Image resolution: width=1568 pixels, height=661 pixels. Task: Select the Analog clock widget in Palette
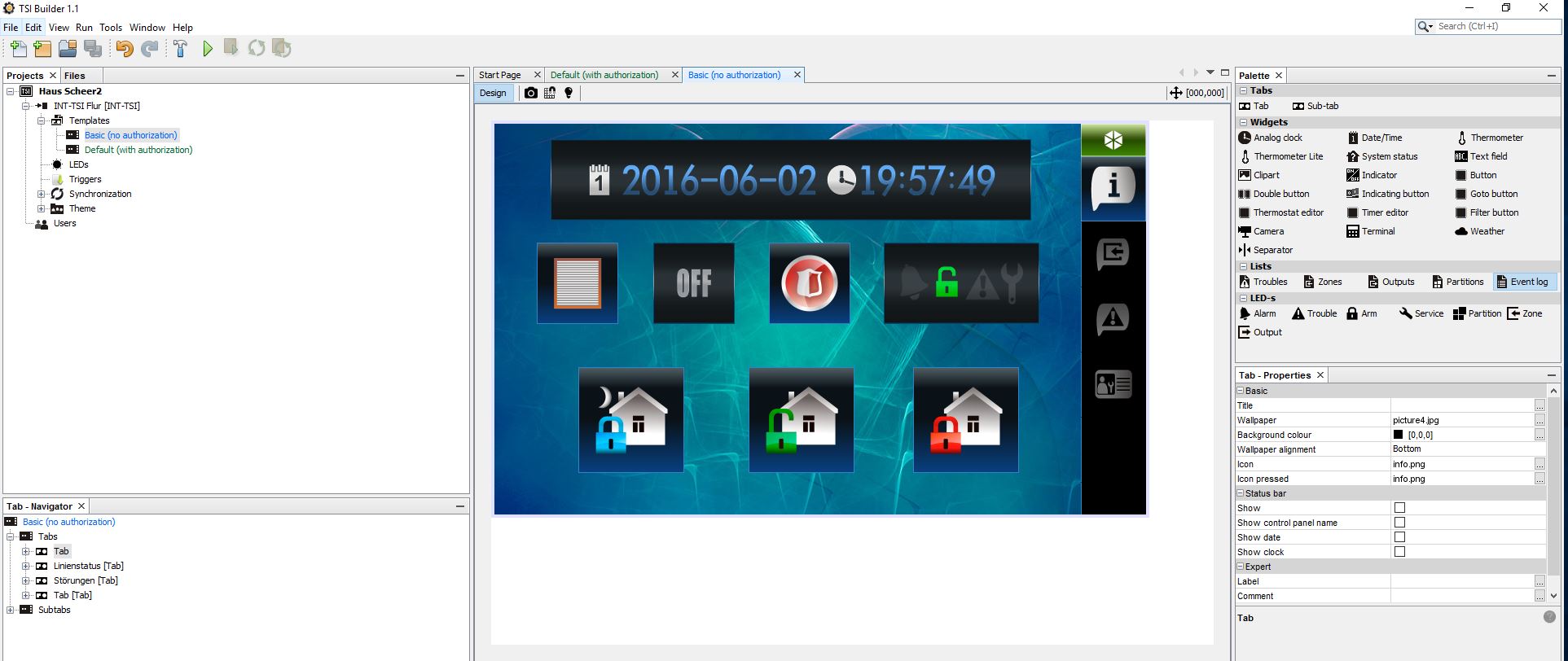click(1277, 138)
